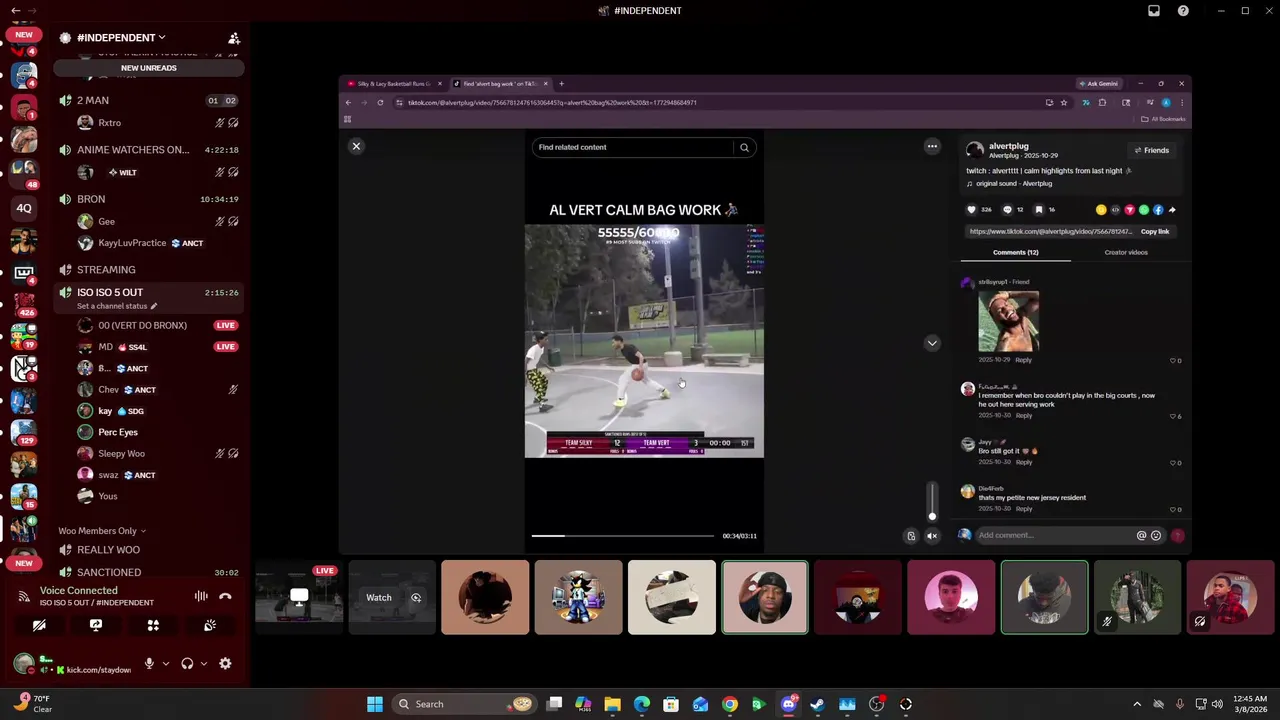Click Add comment input field

pyautogui.click(x=1056, y=535)
